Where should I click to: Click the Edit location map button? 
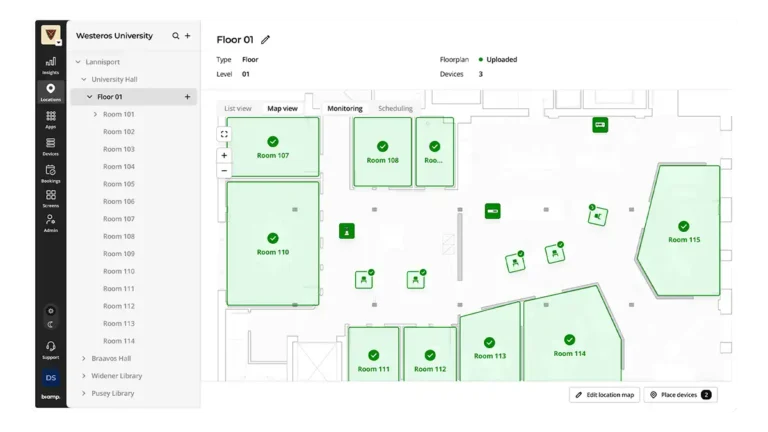(x=604, y=395)
